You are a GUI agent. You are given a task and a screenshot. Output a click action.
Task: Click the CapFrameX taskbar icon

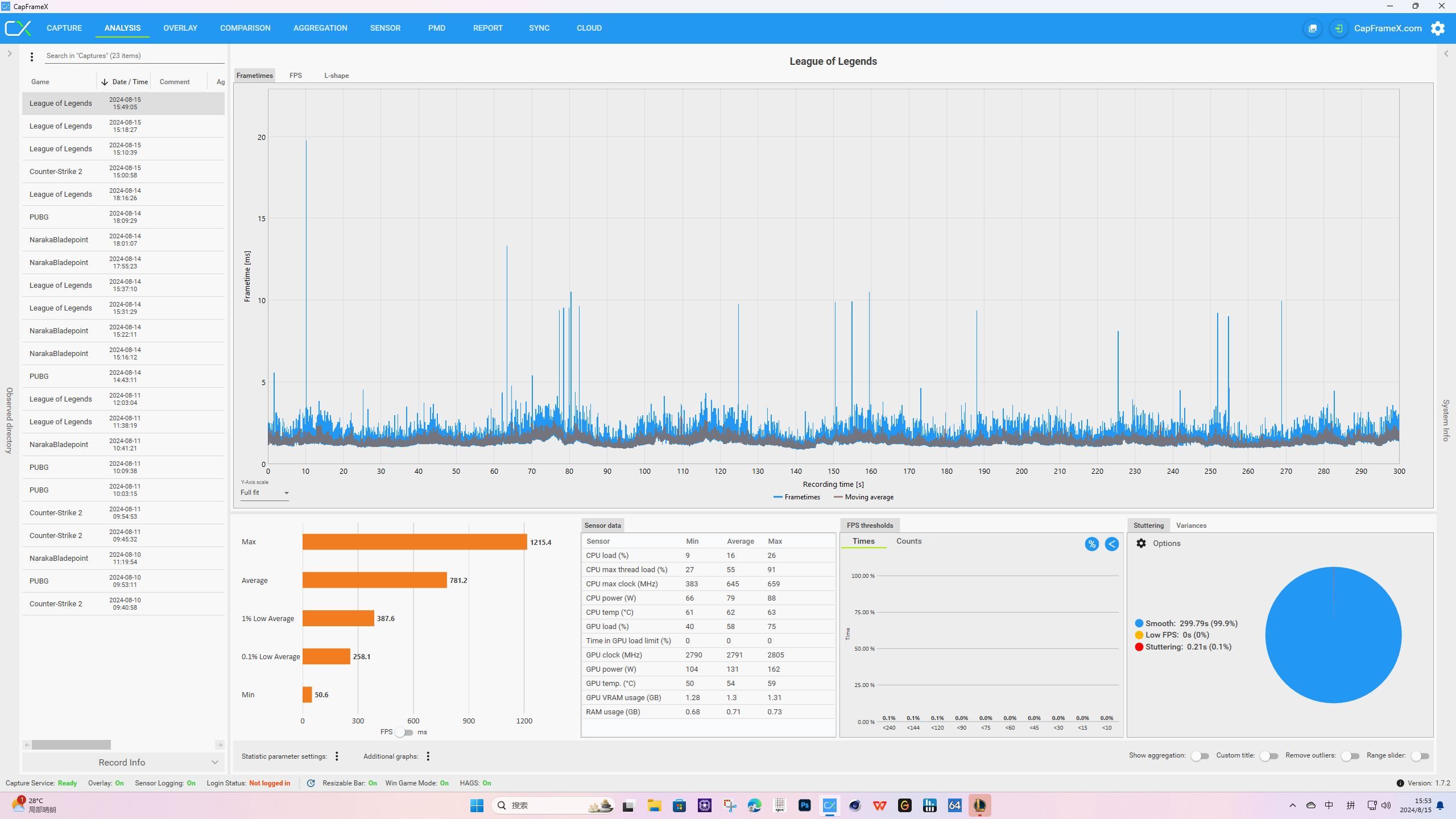pos(830,805)
